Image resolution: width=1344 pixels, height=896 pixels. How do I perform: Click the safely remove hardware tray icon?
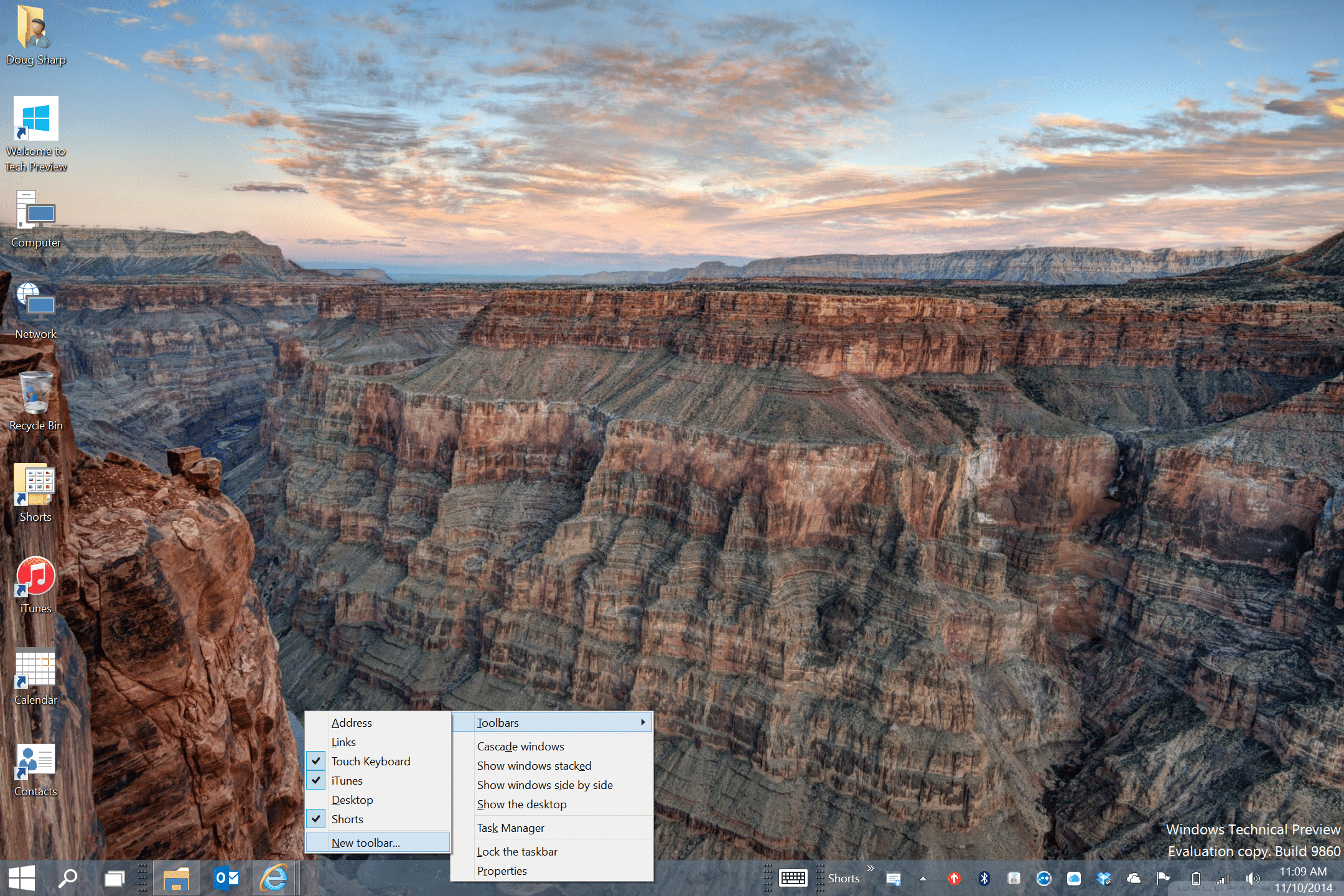pos(1014,879)
